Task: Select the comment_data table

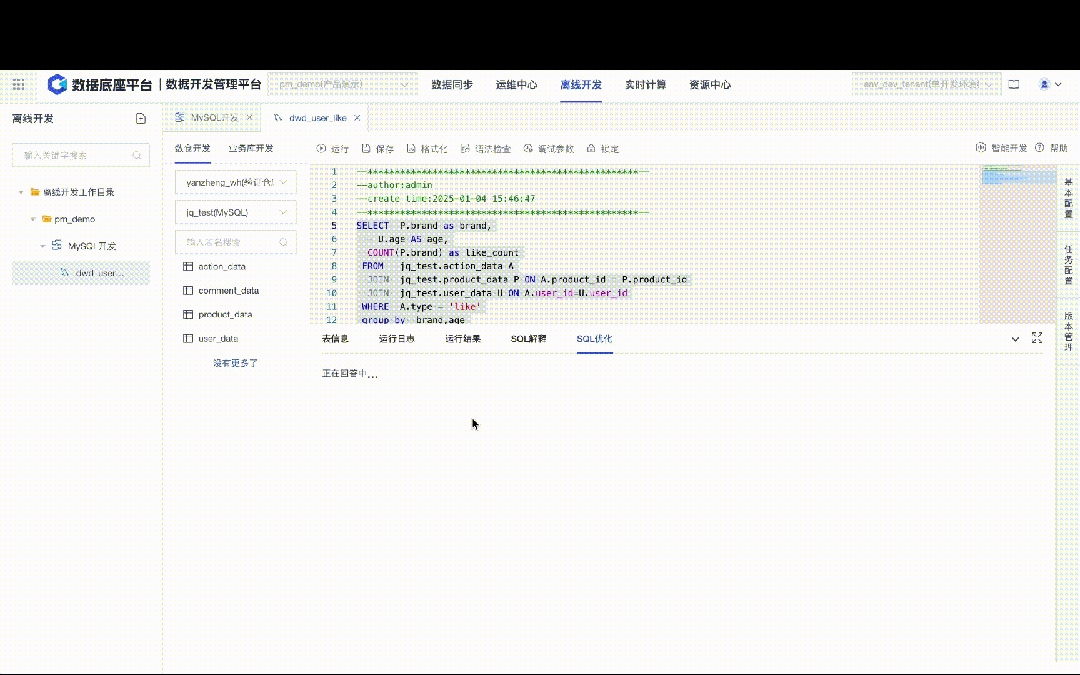Action: [x=229, y=291]
